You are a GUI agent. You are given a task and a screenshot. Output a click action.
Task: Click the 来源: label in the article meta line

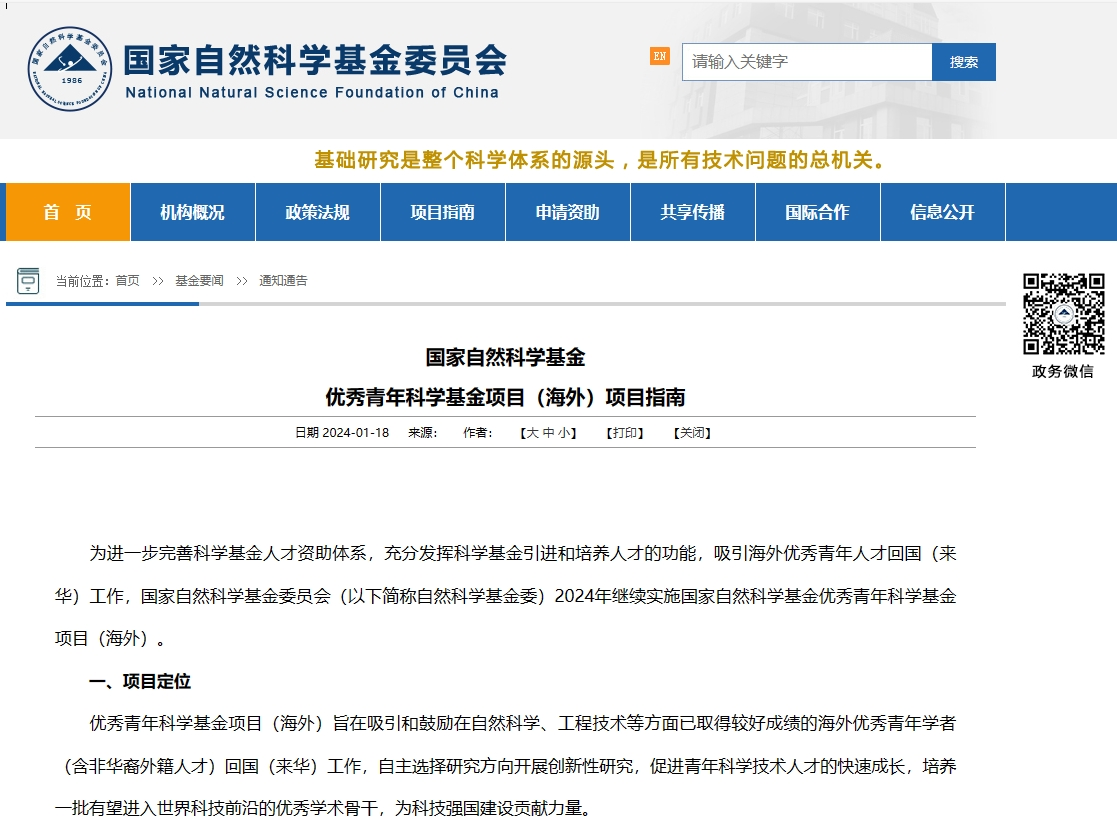click(x=422, y=433)
